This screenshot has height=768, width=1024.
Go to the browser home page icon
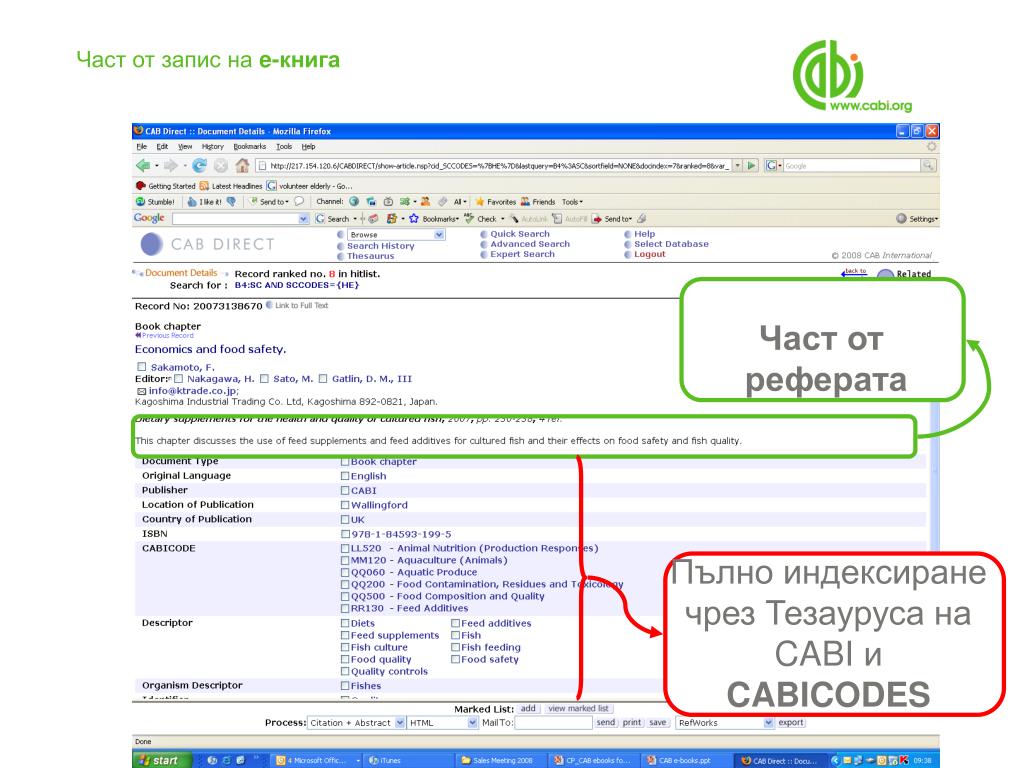(x=242, y=166)
